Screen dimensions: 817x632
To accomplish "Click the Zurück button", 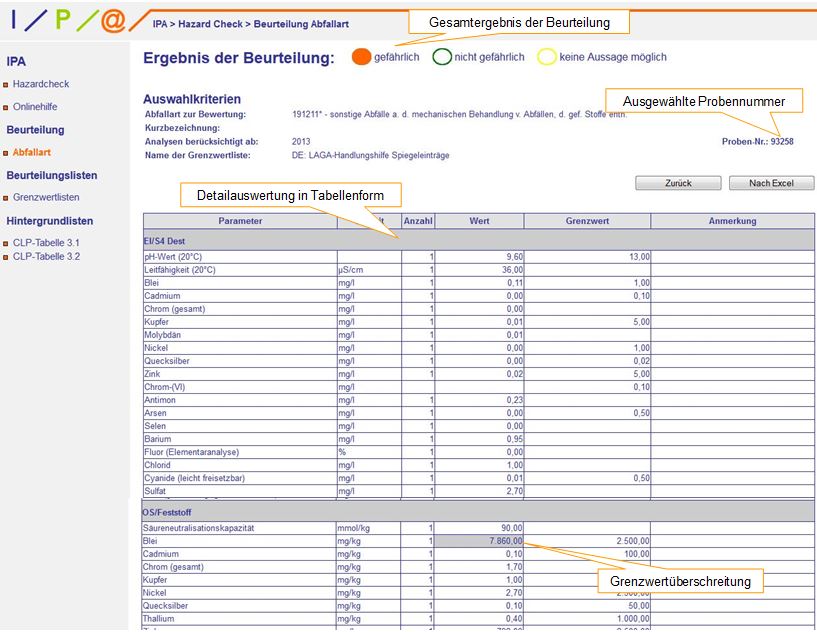I will pyautogui.click(x=678, y=183).
